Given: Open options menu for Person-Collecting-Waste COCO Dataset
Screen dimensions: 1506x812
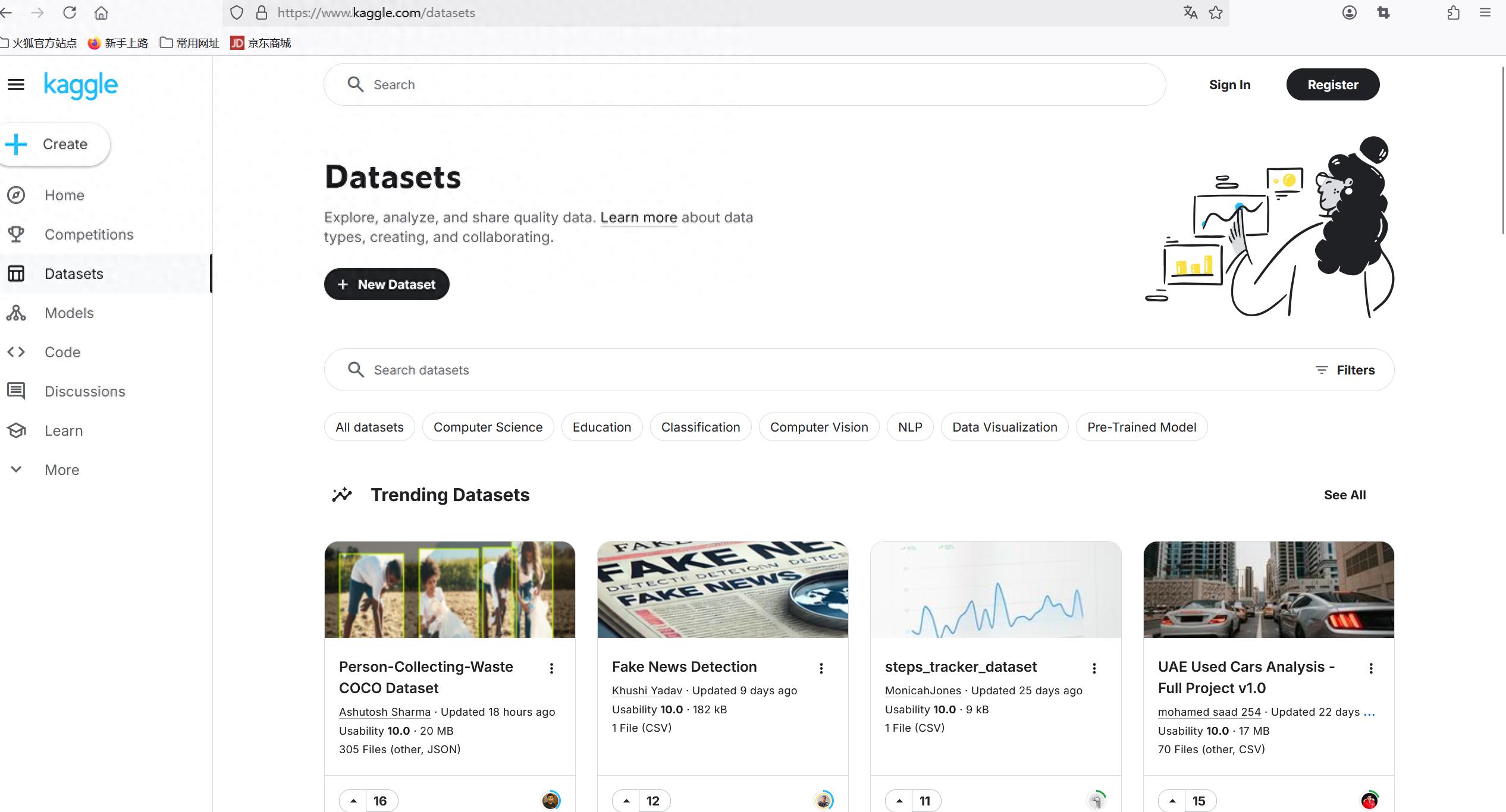Looking at the screenshot, I should [551, 668].
